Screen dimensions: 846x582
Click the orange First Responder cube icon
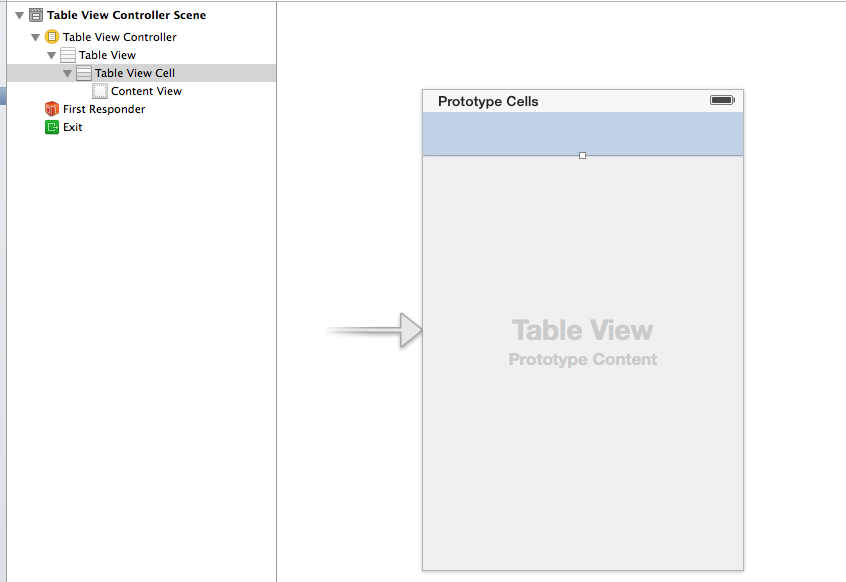[x=52, y=109]
